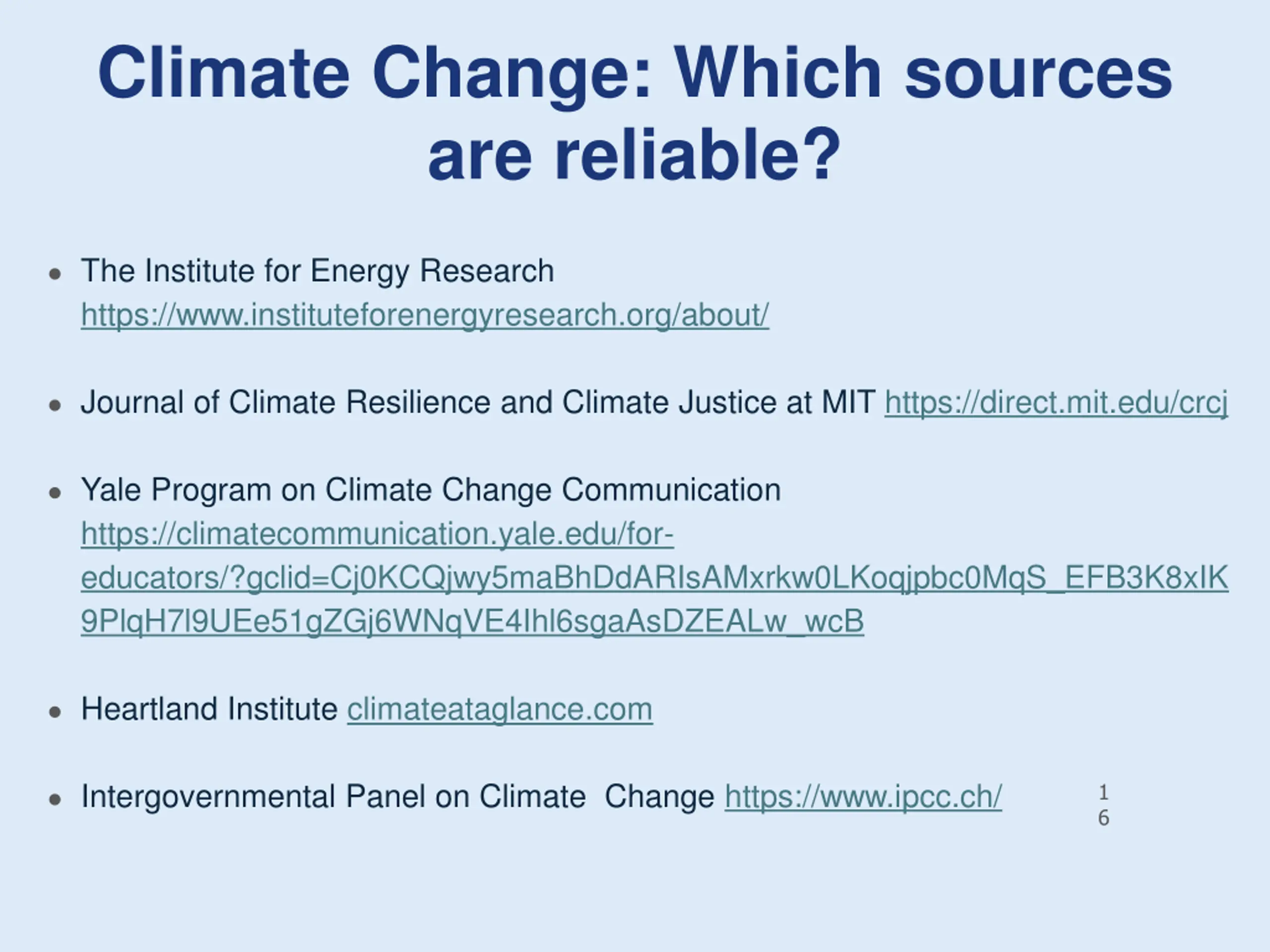Viewport: 1270px width, 952px height.
Task: Click the title line 'are reliable?'
Action: pos(635,155)
